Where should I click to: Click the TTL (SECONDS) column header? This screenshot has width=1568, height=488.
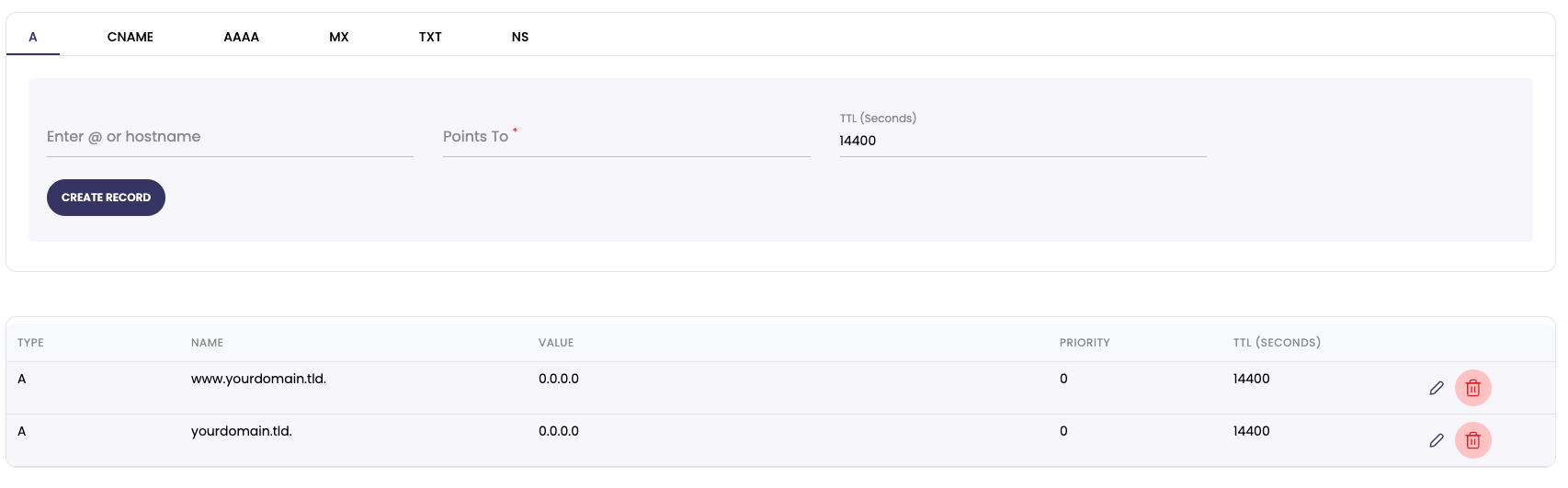[x=1277, y=343]
